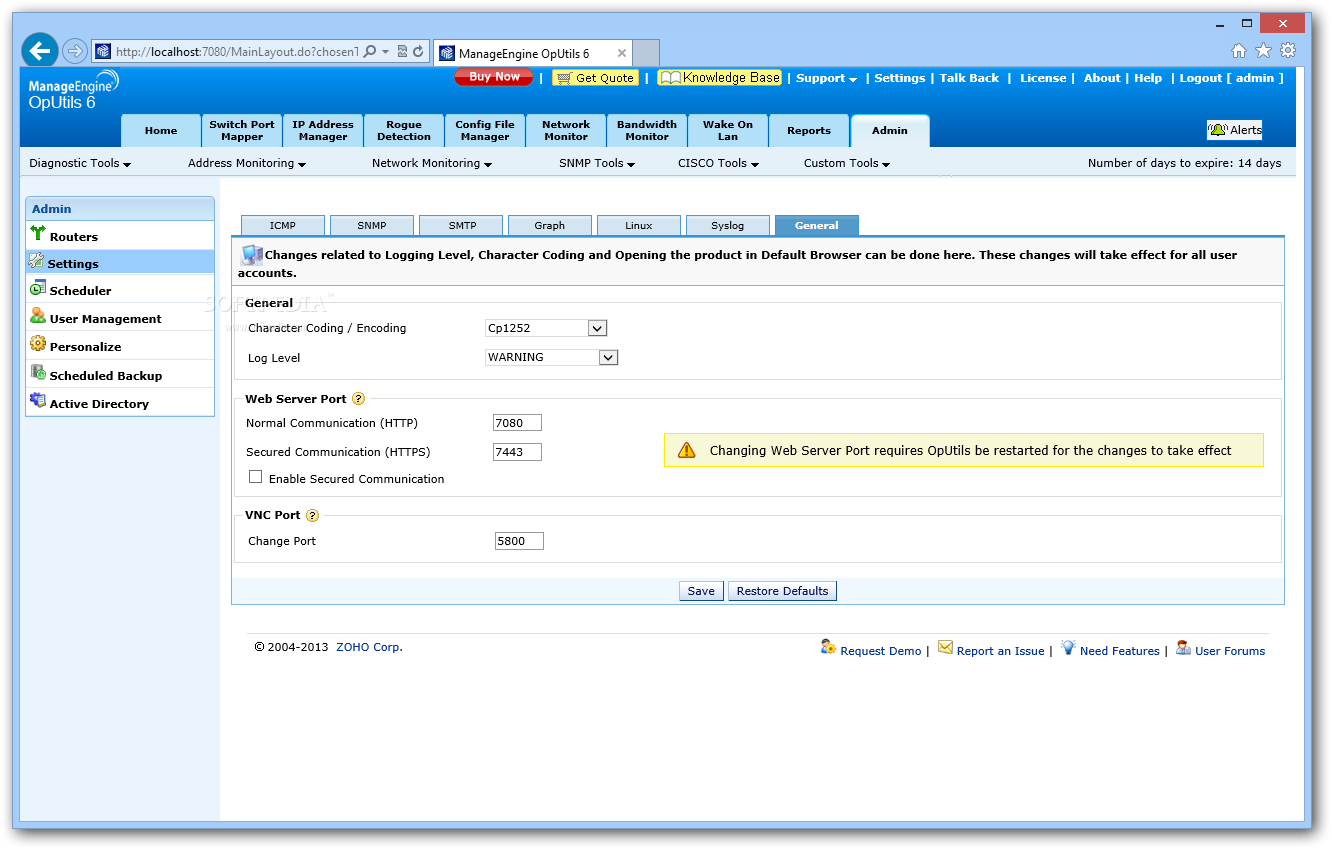Screen dimensions: 1332x849
Task: Click the browser Forward arrow
Action: tap(75, 51)
